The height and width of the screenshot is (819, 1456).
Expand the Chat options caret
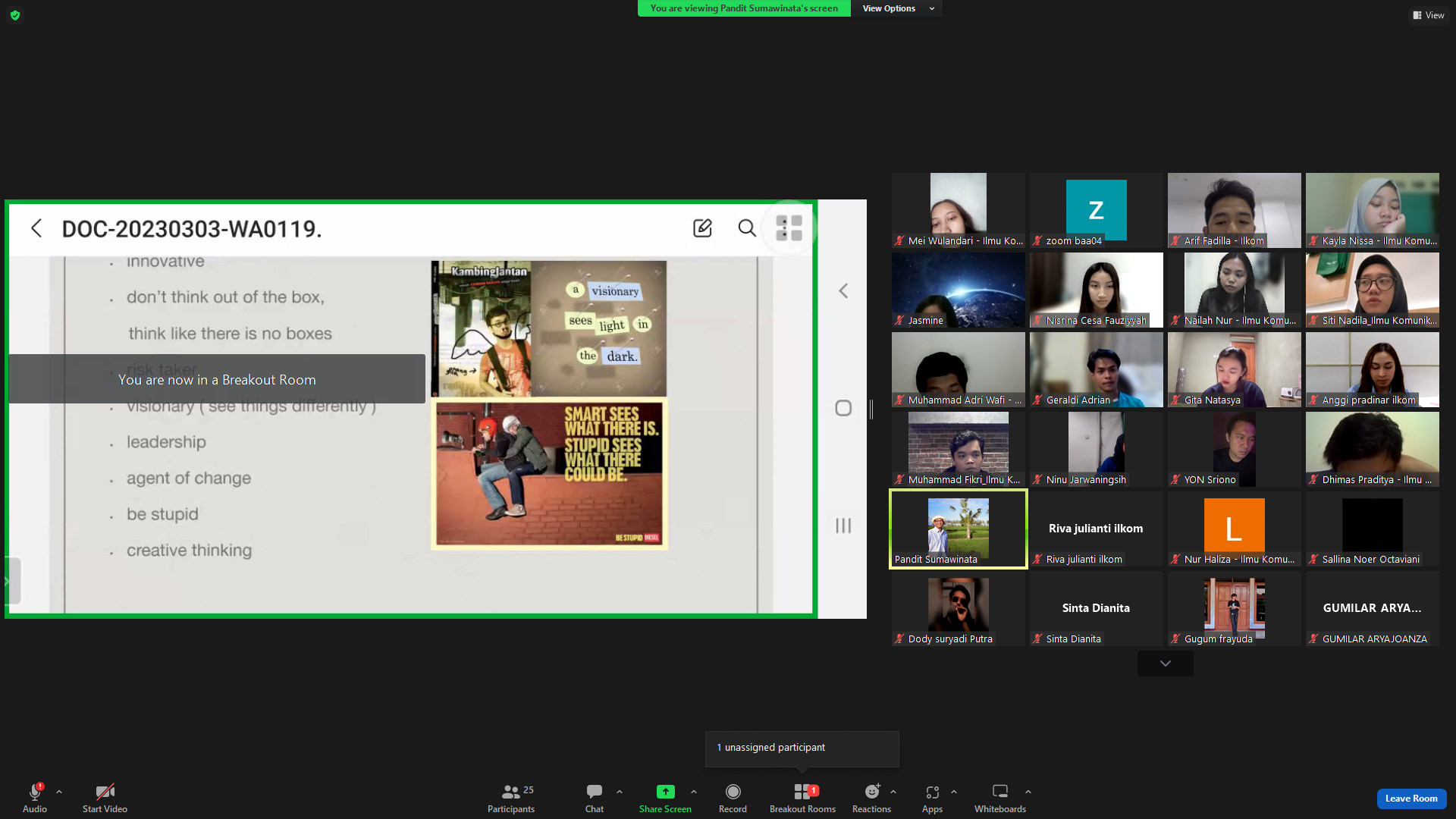[620, 792]
